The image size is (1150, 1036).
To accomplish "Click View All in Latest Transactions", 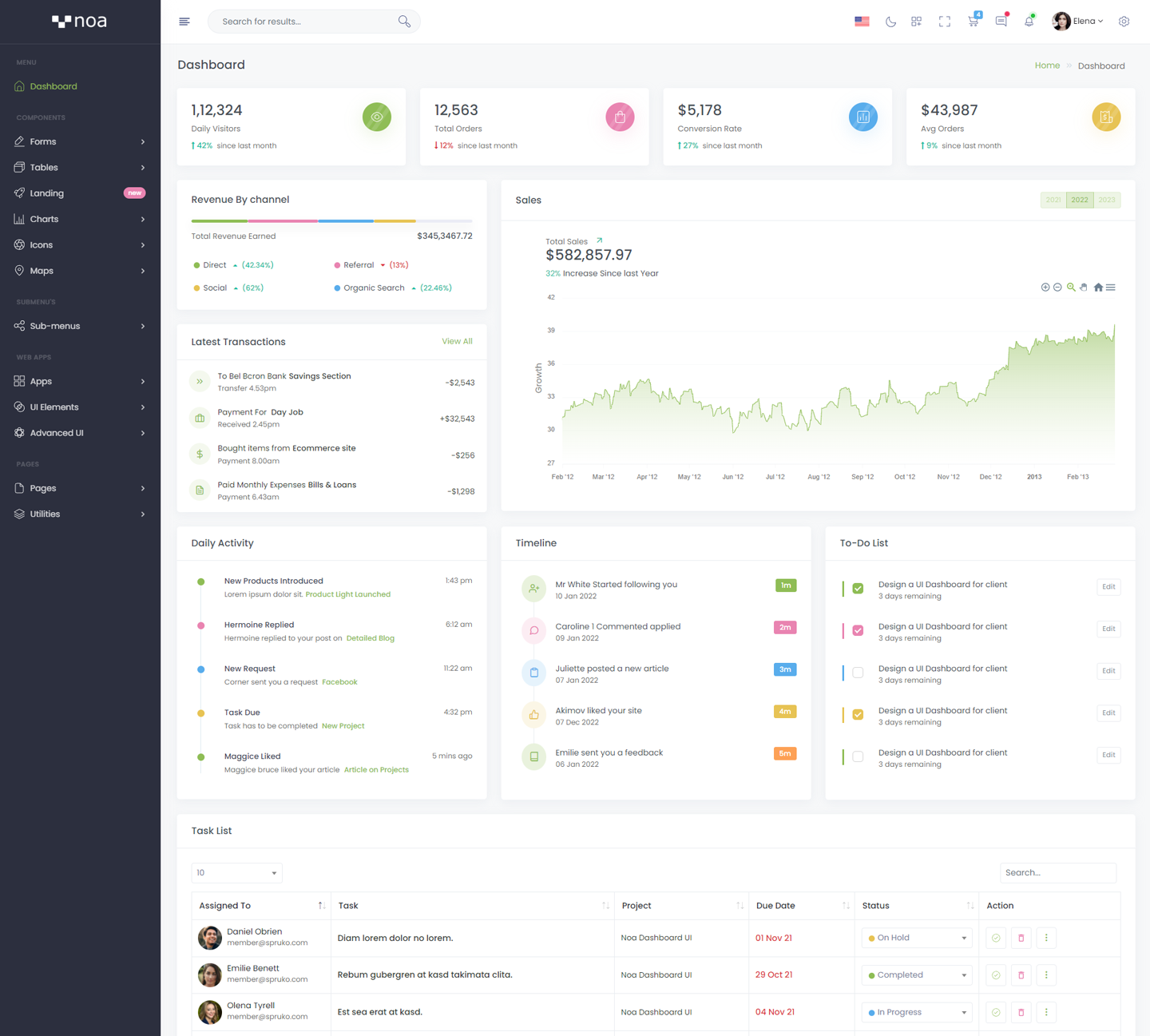I will [x=457, y=341].
